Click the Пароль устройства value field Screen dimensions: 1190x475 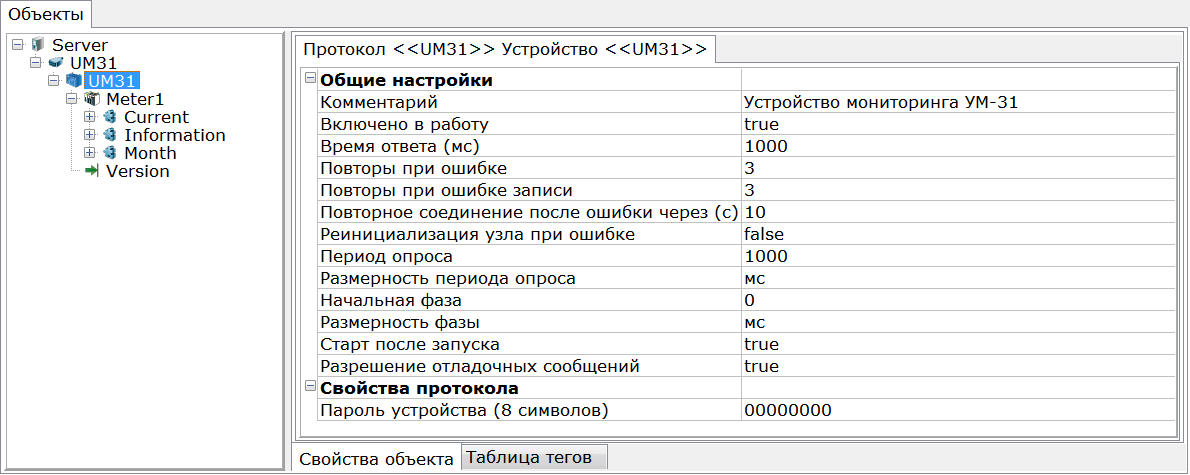958,410
